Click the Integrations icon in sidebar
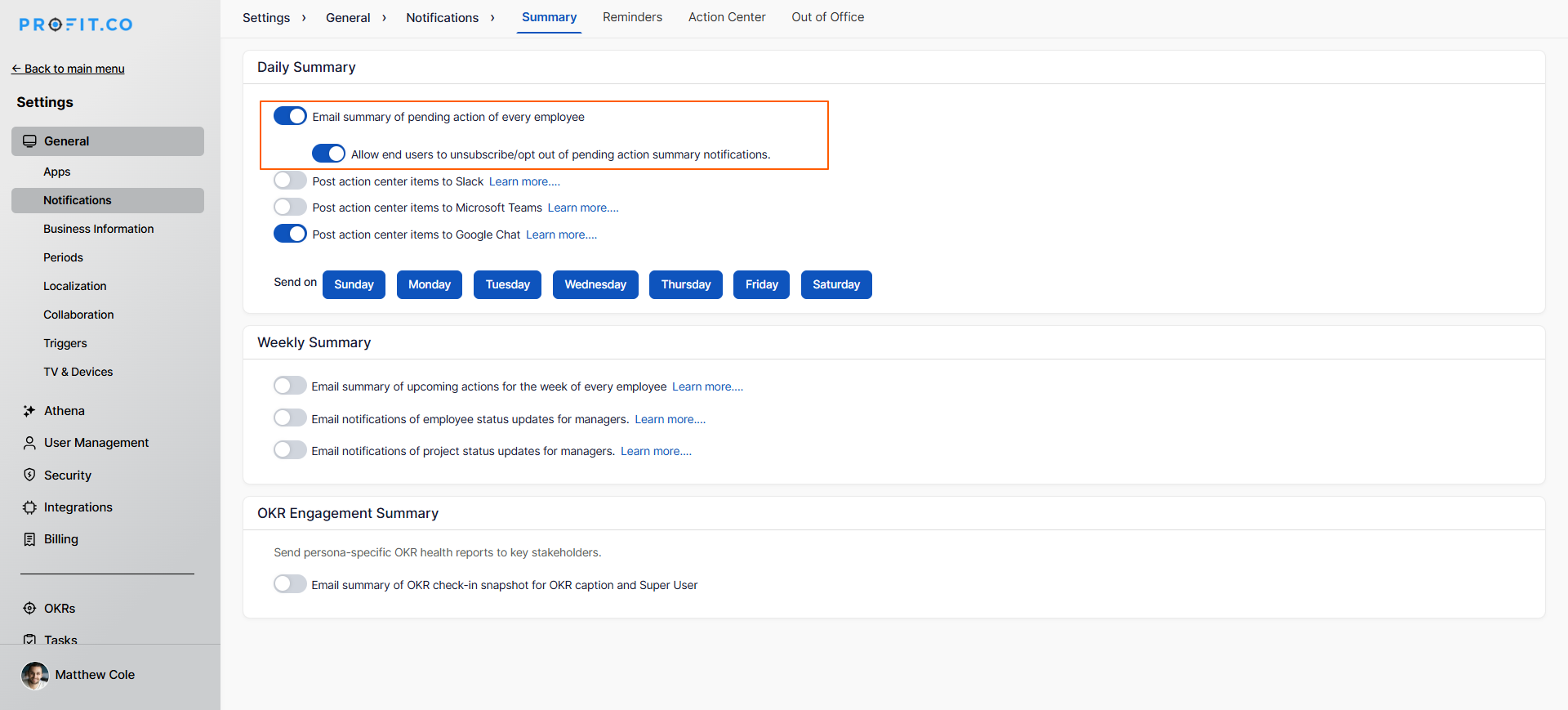The height and width of the screenshot is (710, 1568). [x=29, y=507]
